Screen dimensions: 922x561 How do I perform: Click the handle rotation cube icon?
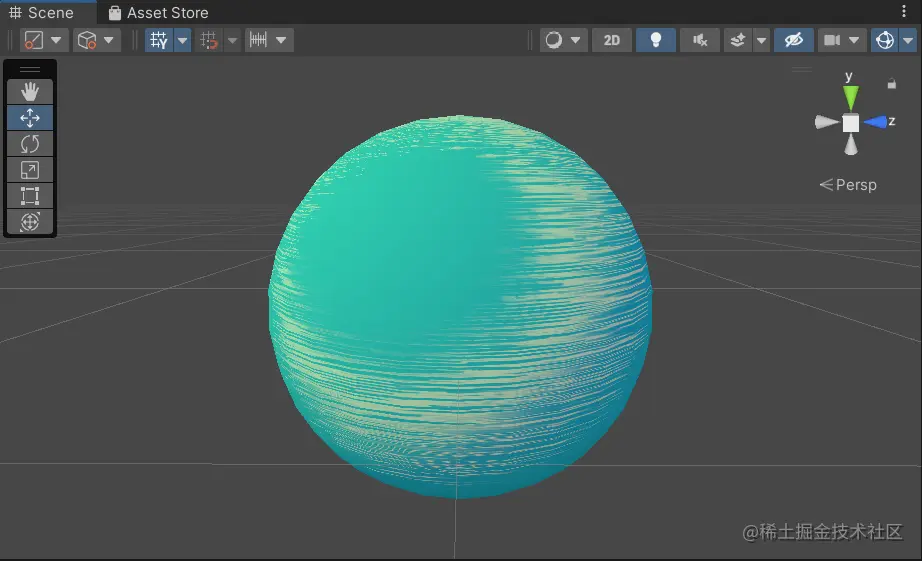[x=86, y=40]
